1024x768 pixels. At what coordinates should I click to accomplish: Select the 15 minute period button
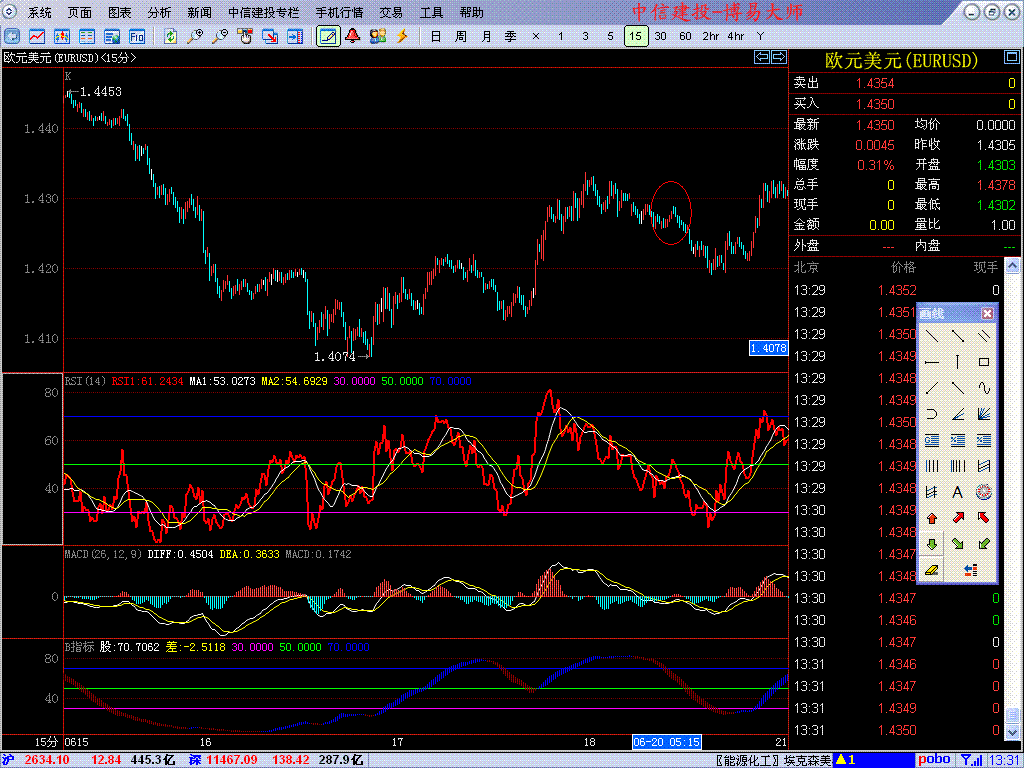pos(636,36)
